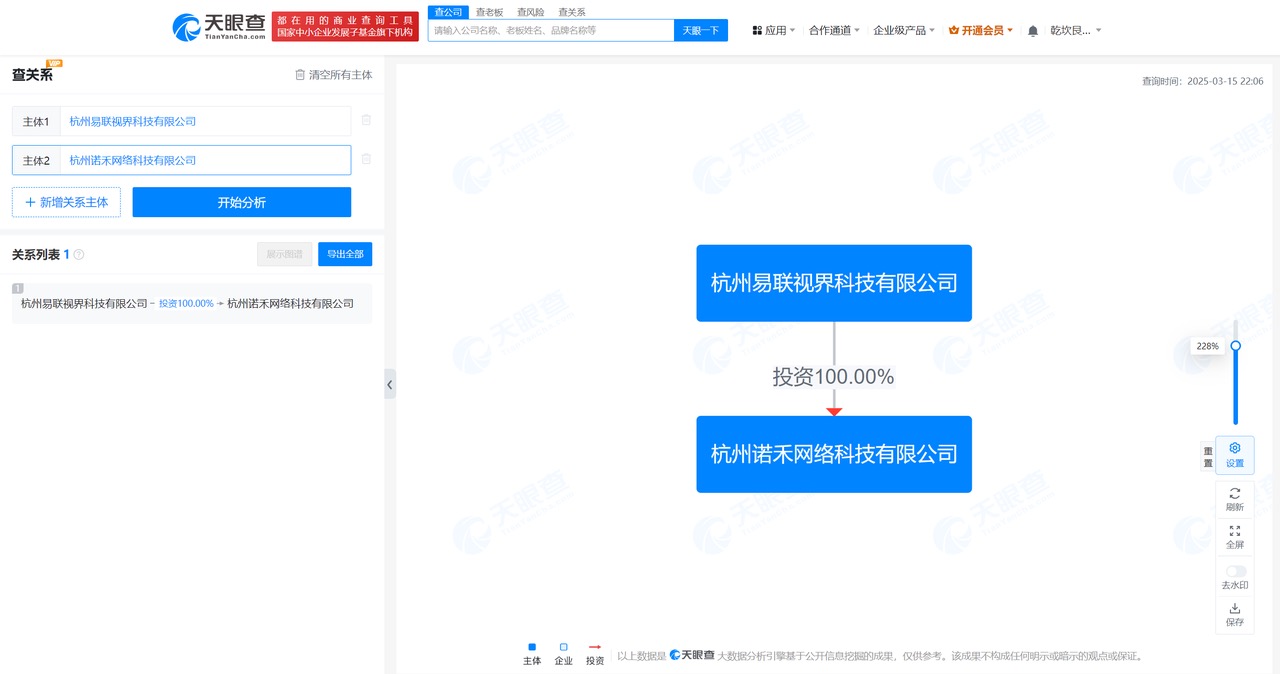Edit the 主体1 company input field
The image size is (1280, 674).
[205, 121]
